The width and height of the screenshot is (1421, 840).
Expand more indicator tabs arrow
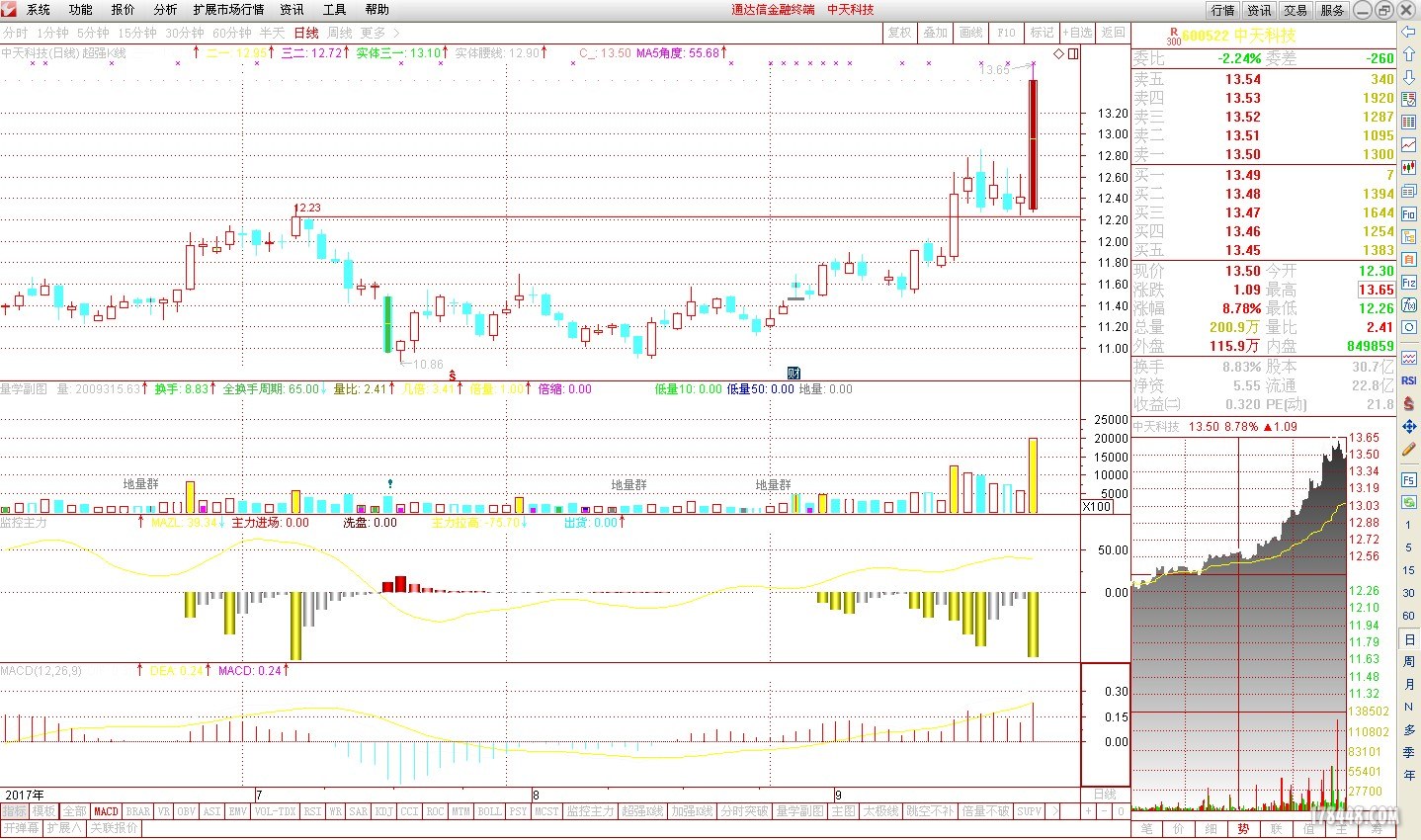coord(1054,811)
